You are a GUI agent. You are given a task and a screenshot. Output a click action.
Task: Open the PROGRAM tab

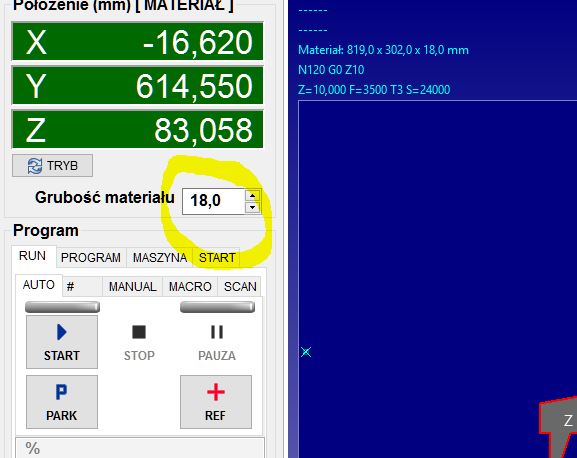click(x=91, y=257)
